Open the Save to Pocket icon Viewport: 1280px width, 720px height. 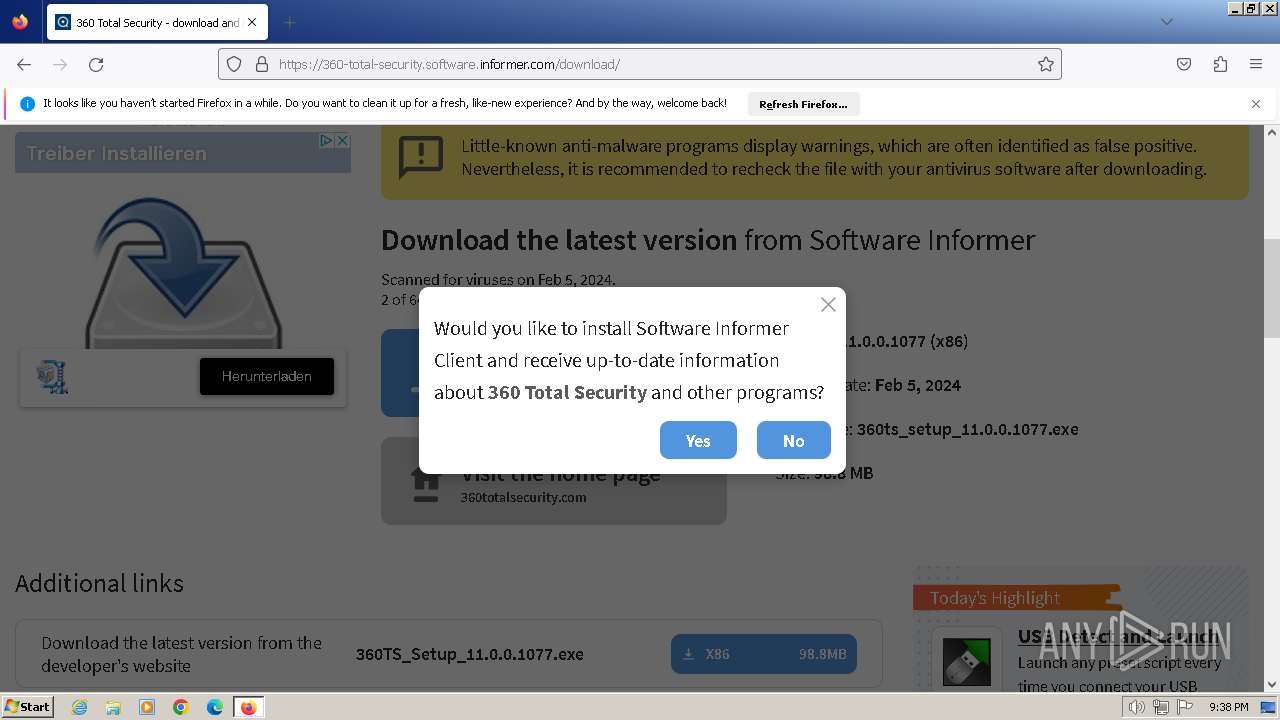[x=1184, y=64]
